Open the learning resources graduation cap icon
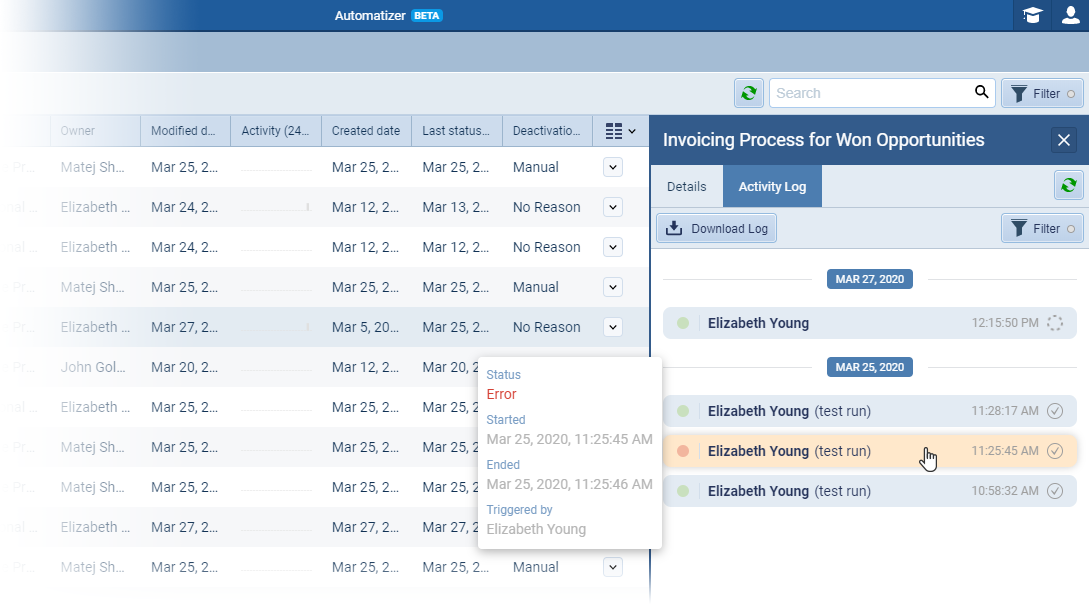Screen dimensions: 1089x604 1032,16
